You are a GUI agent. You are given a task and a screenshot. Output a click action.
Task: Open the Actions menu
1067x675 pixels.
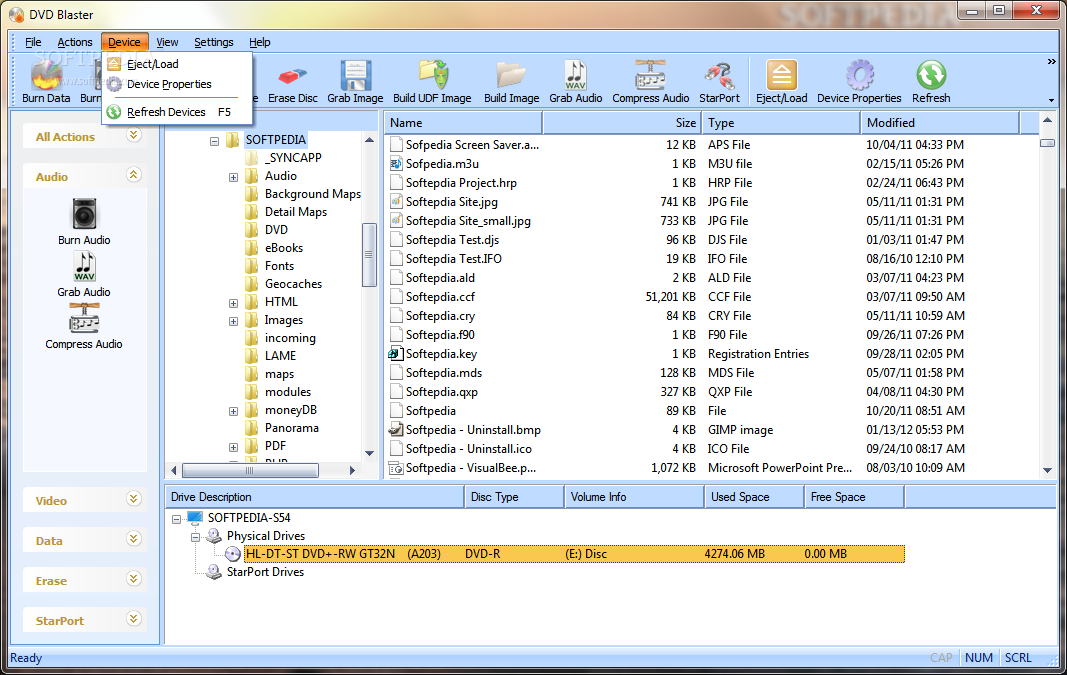75,42
